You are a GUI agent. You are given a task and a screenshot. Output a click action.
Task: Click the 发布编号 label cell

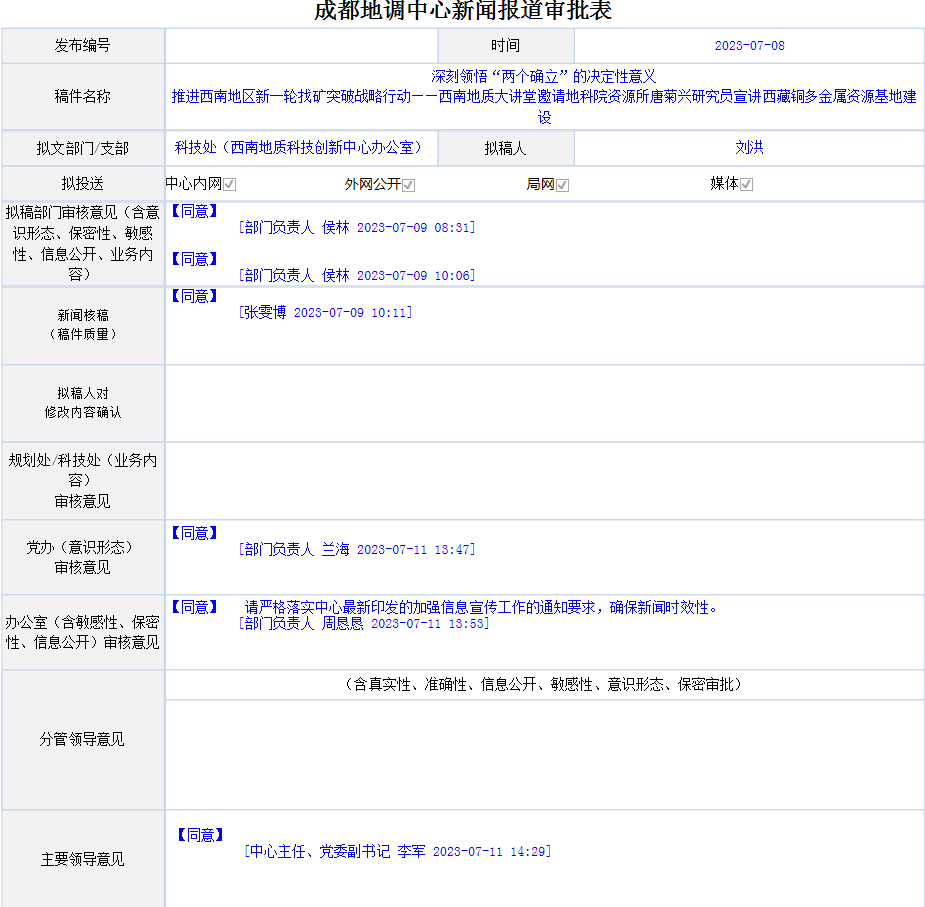[83, 45]
